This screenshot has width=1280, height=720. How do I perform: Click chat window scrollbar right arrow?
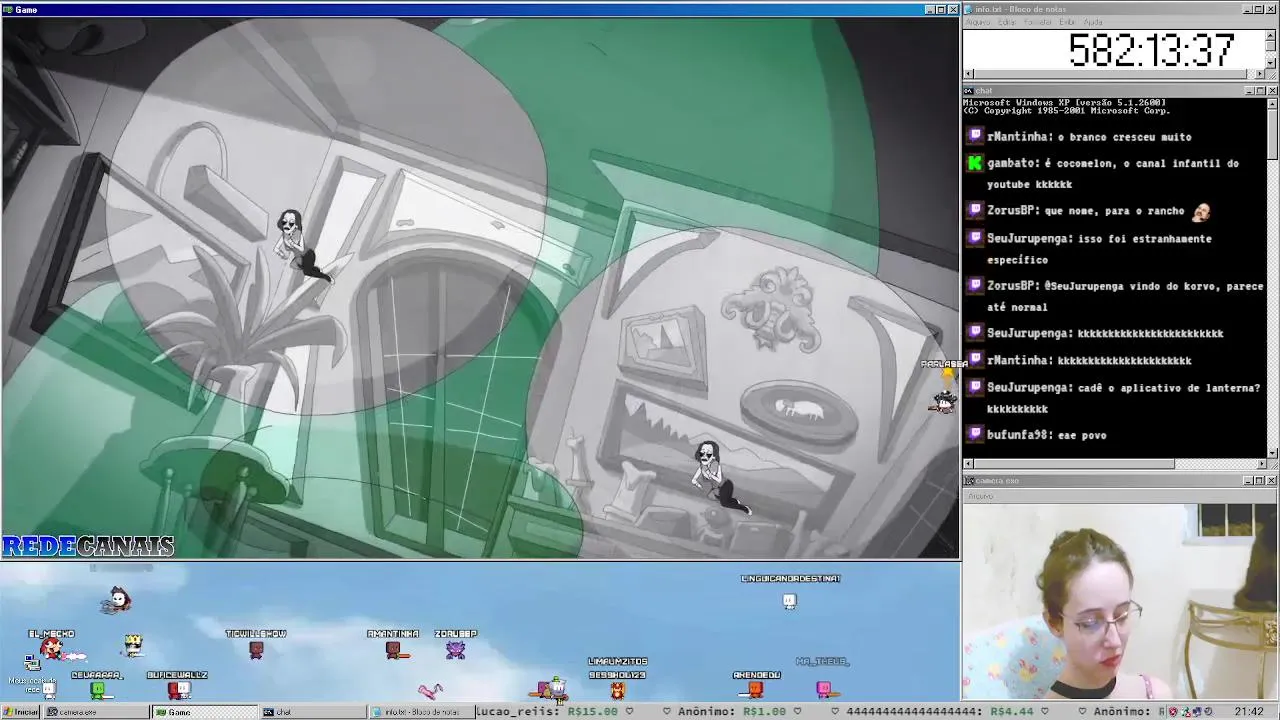(x=1260, y=464)
